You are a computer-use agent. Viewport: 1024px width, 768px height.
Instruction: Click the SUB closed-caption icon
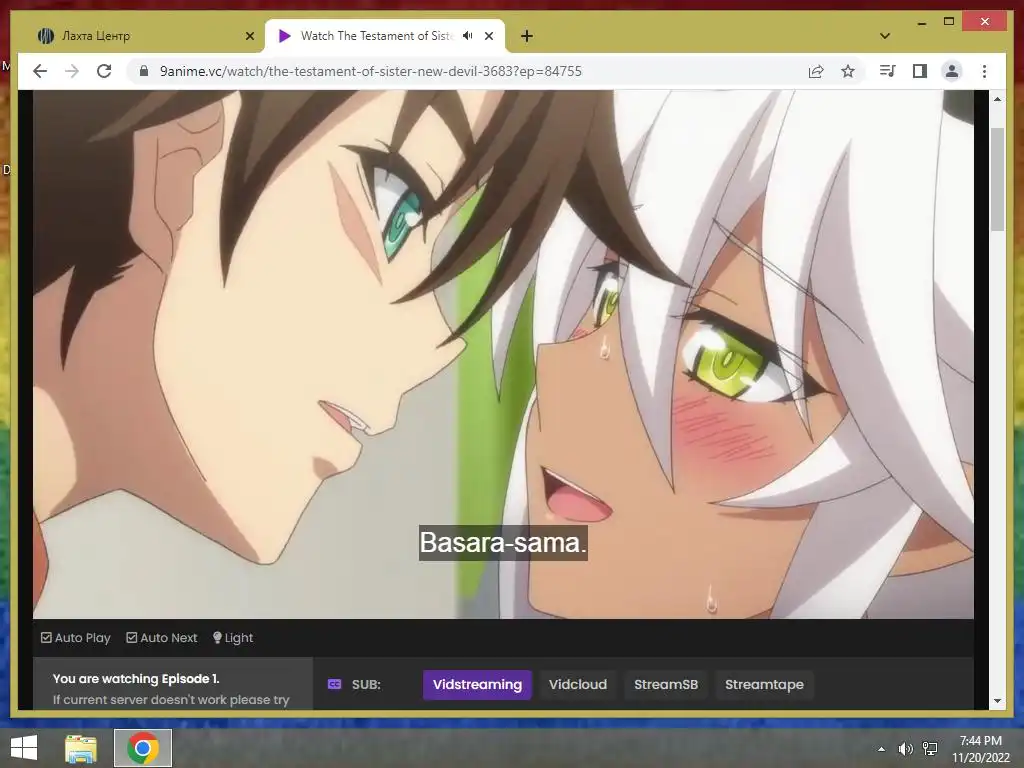coord(334,684)
